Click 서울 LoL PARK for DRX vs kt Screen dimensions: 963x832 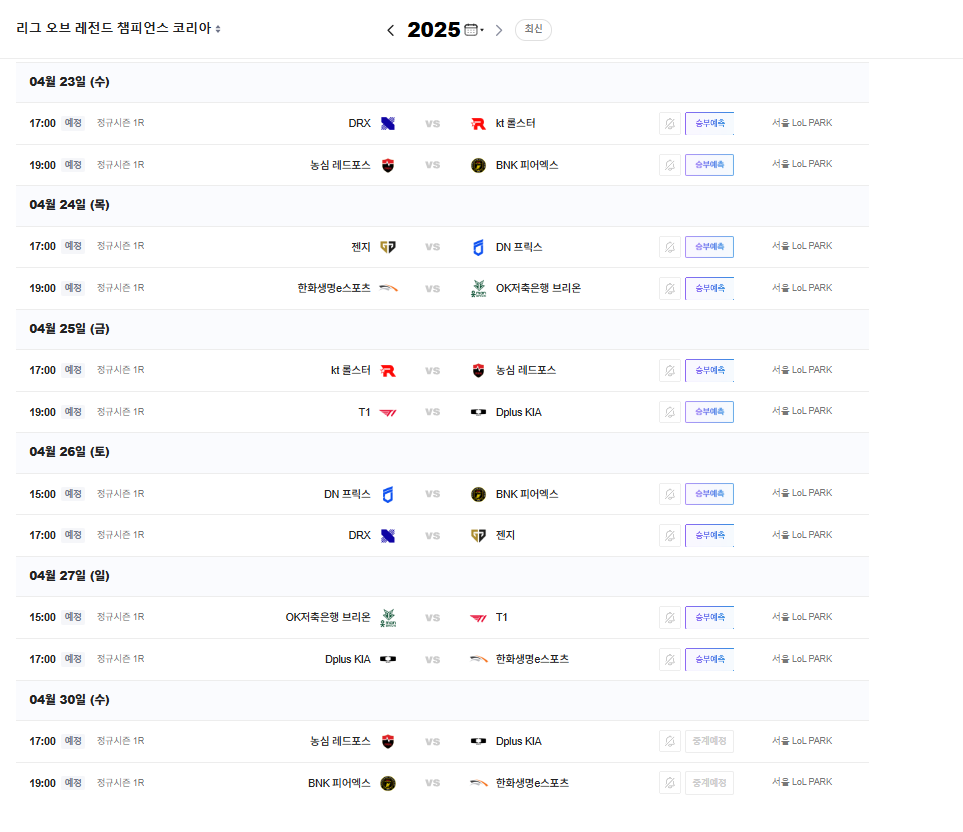point(802,123)
